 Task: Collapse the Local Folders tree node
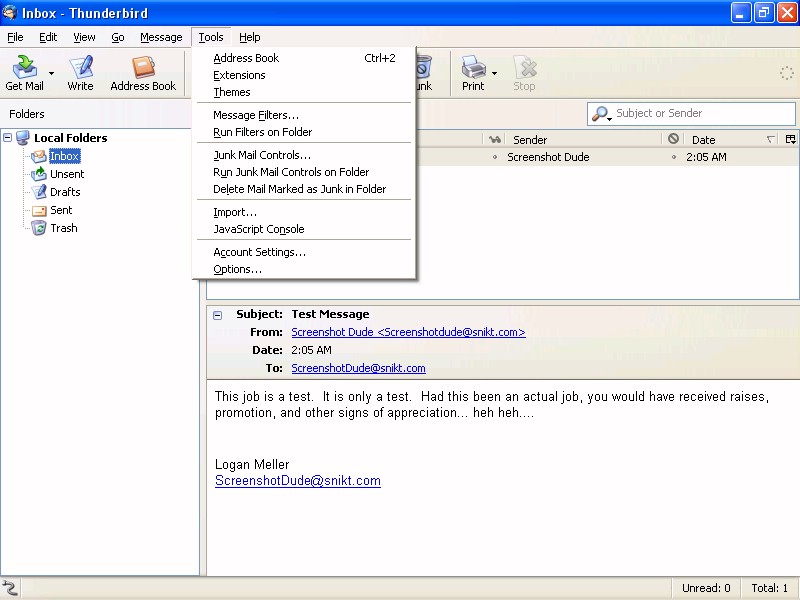8,137
